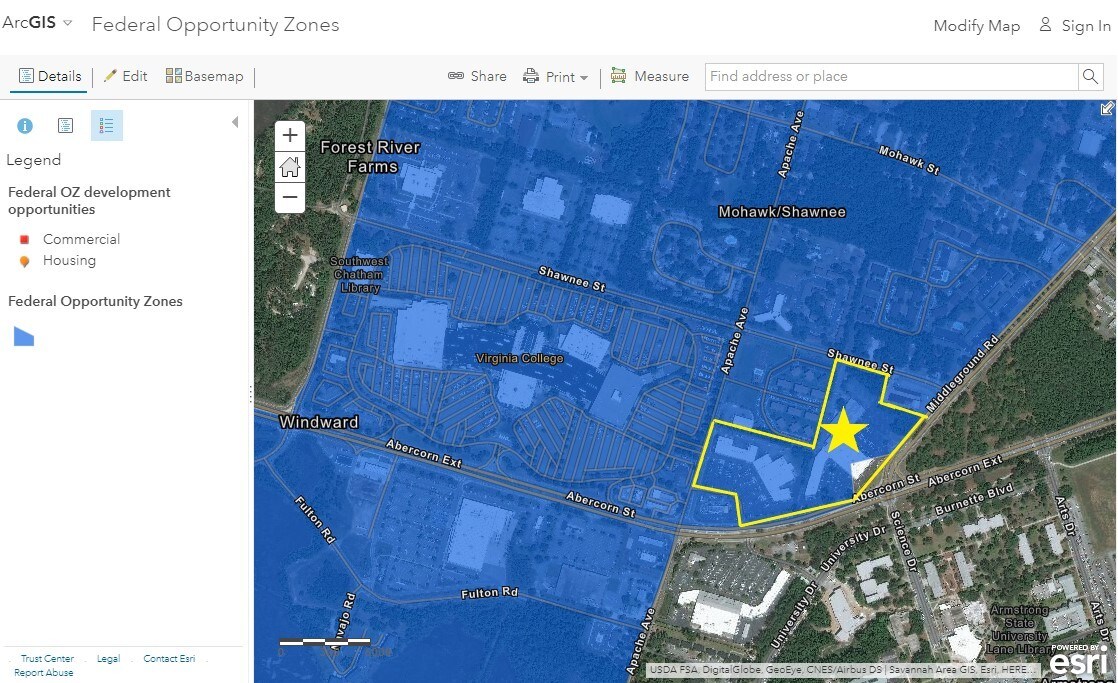The width and height of the screenshot is (1118, 683).
Task: Open the Measure tool
Action: point(649,77)
